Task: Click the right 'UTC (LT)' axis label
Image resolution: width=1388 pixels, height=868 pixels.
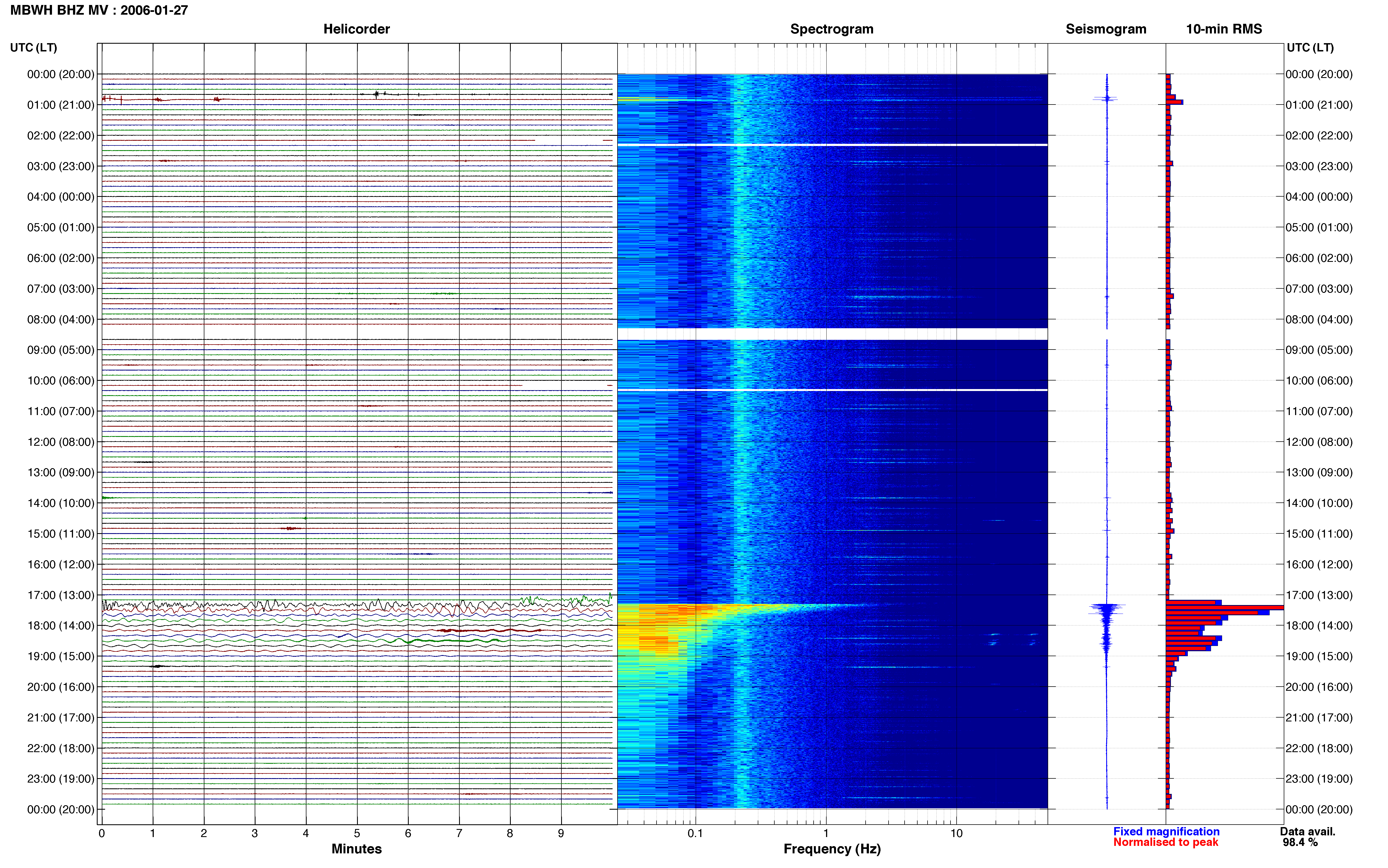Action: [1310, 48]
